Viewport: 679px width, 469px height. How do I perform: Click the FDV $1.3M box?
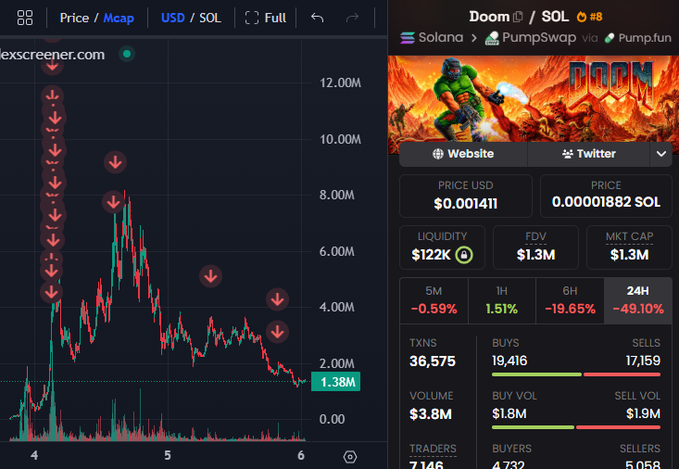point(536,247)
